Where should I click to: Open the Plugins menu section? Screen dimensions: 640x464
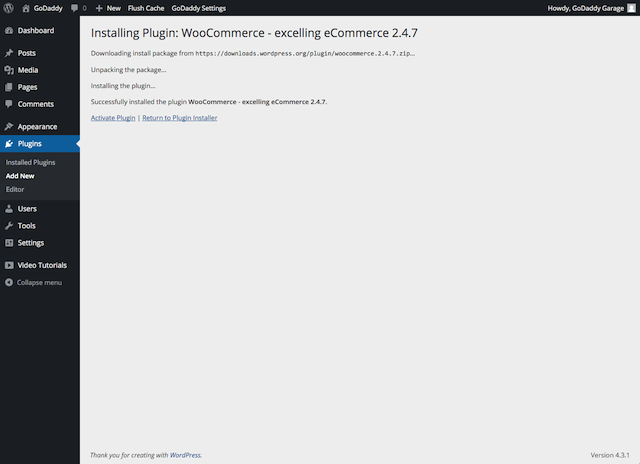click(40, 144)
